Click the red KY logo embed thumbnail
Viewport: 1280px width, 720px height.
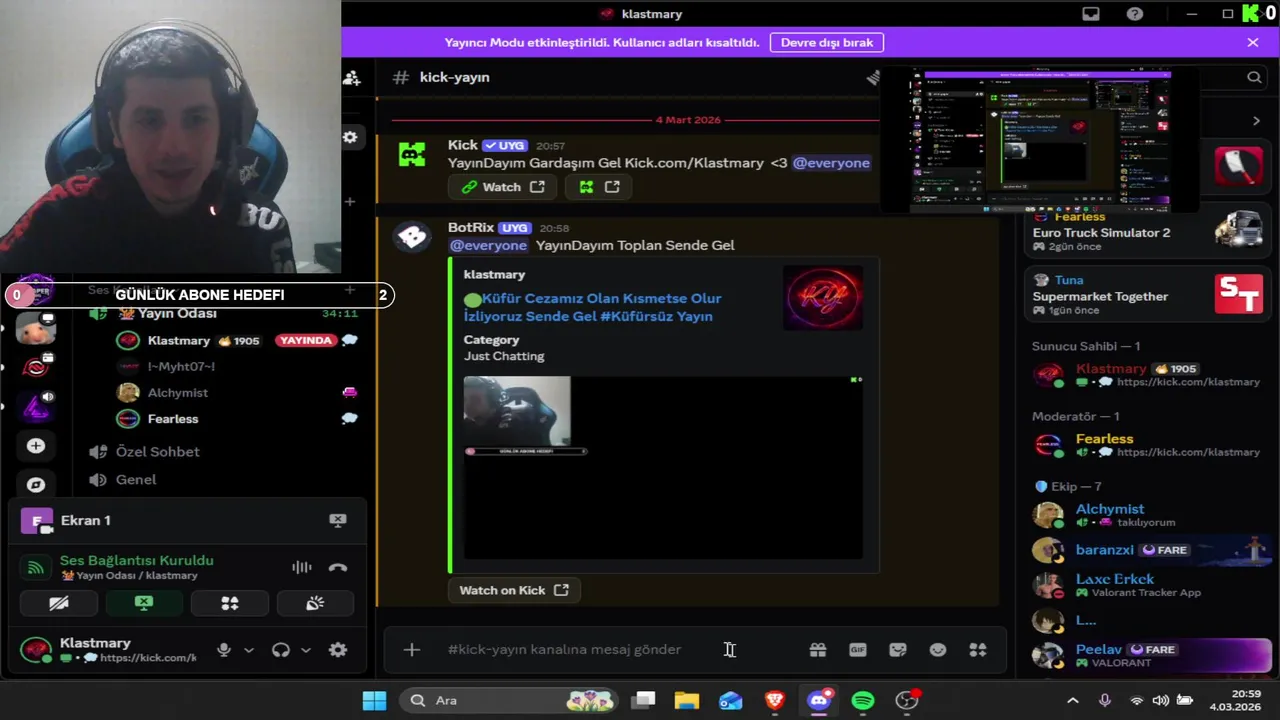(823, 298)
